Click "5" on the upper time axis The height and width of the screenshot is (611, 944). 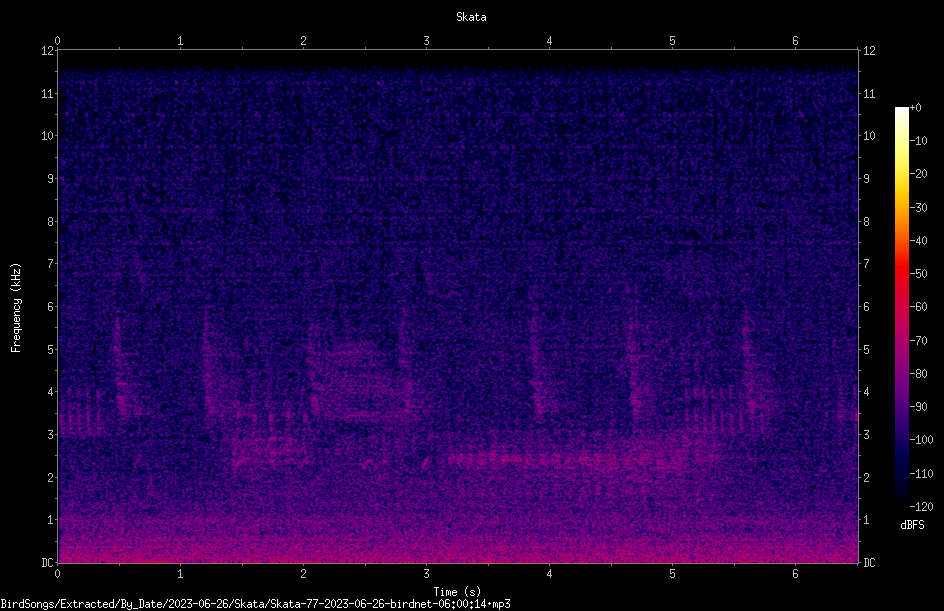pos(672,41)
